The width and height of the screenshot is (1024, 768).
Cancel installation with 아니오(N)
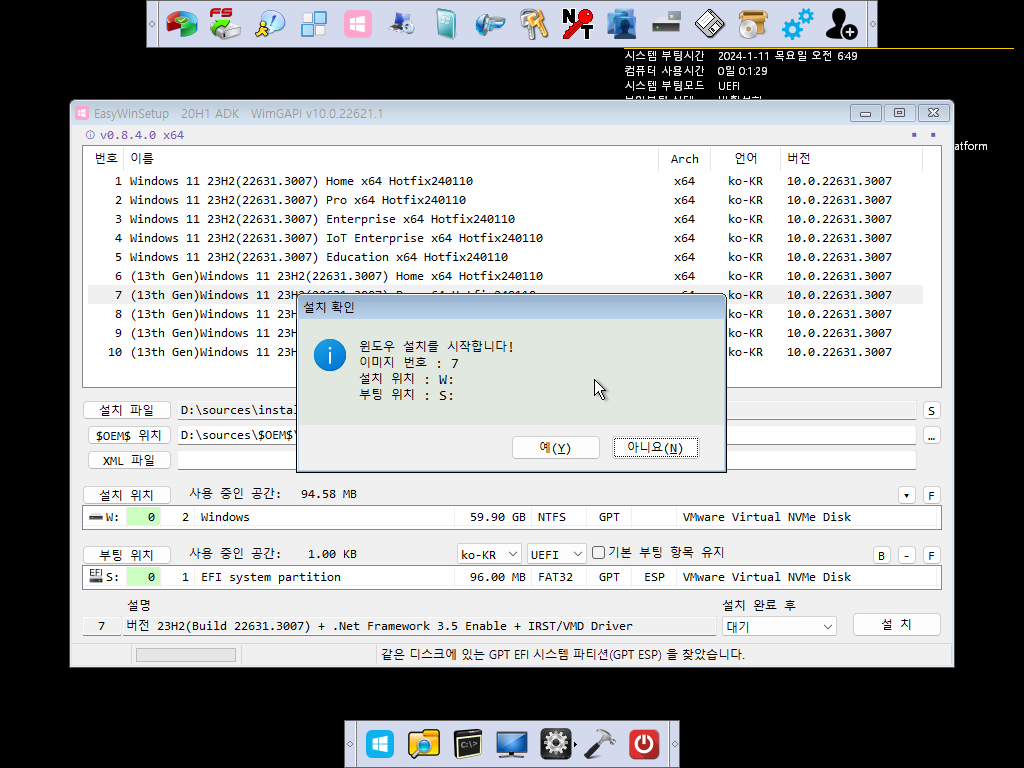point(656,447)
